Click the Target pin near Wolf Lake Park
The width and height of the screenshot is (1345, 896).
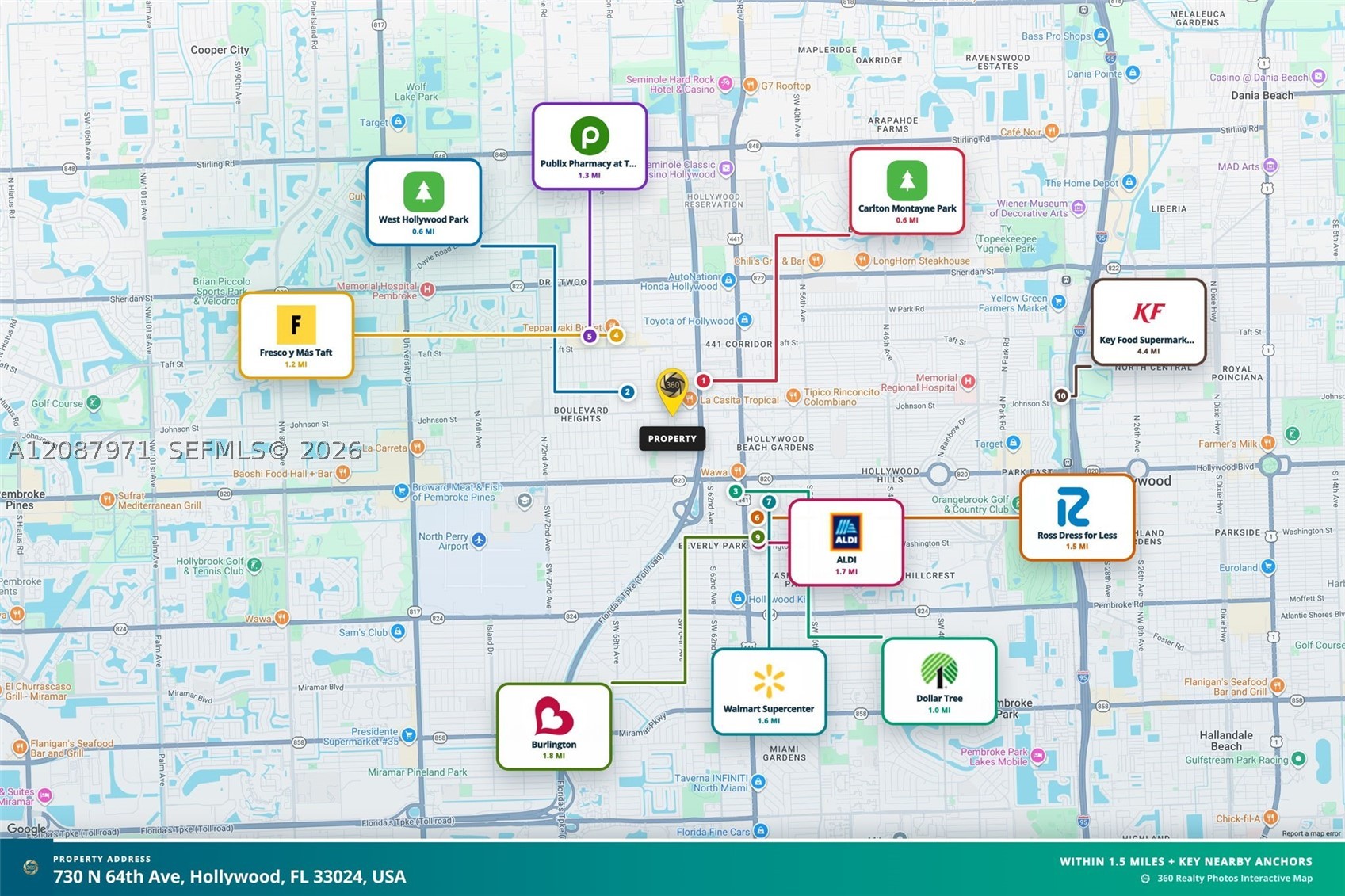coord(399,122)
